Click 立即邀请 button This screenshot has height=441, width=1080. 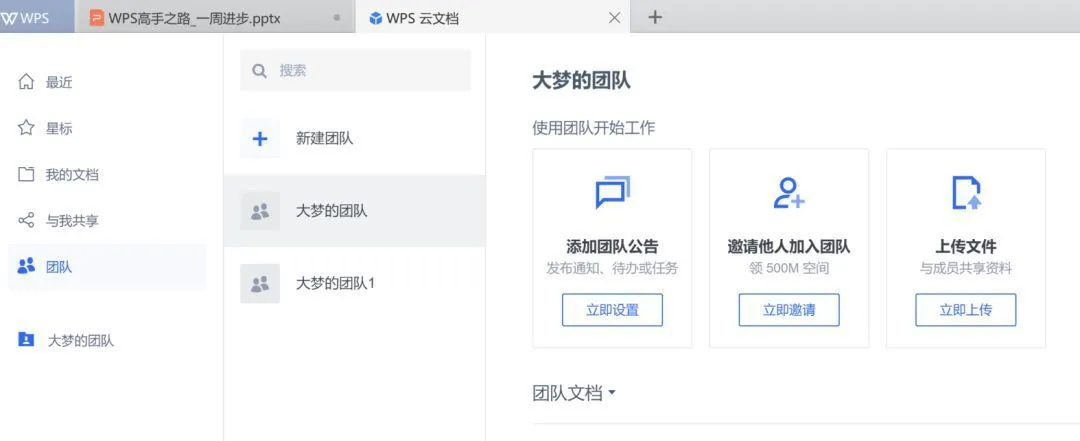[x=789, y=309]
